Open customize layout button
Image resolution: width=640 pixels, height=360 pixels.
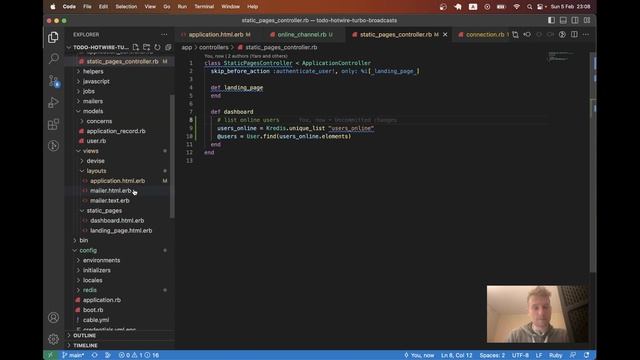pos(587,20)
